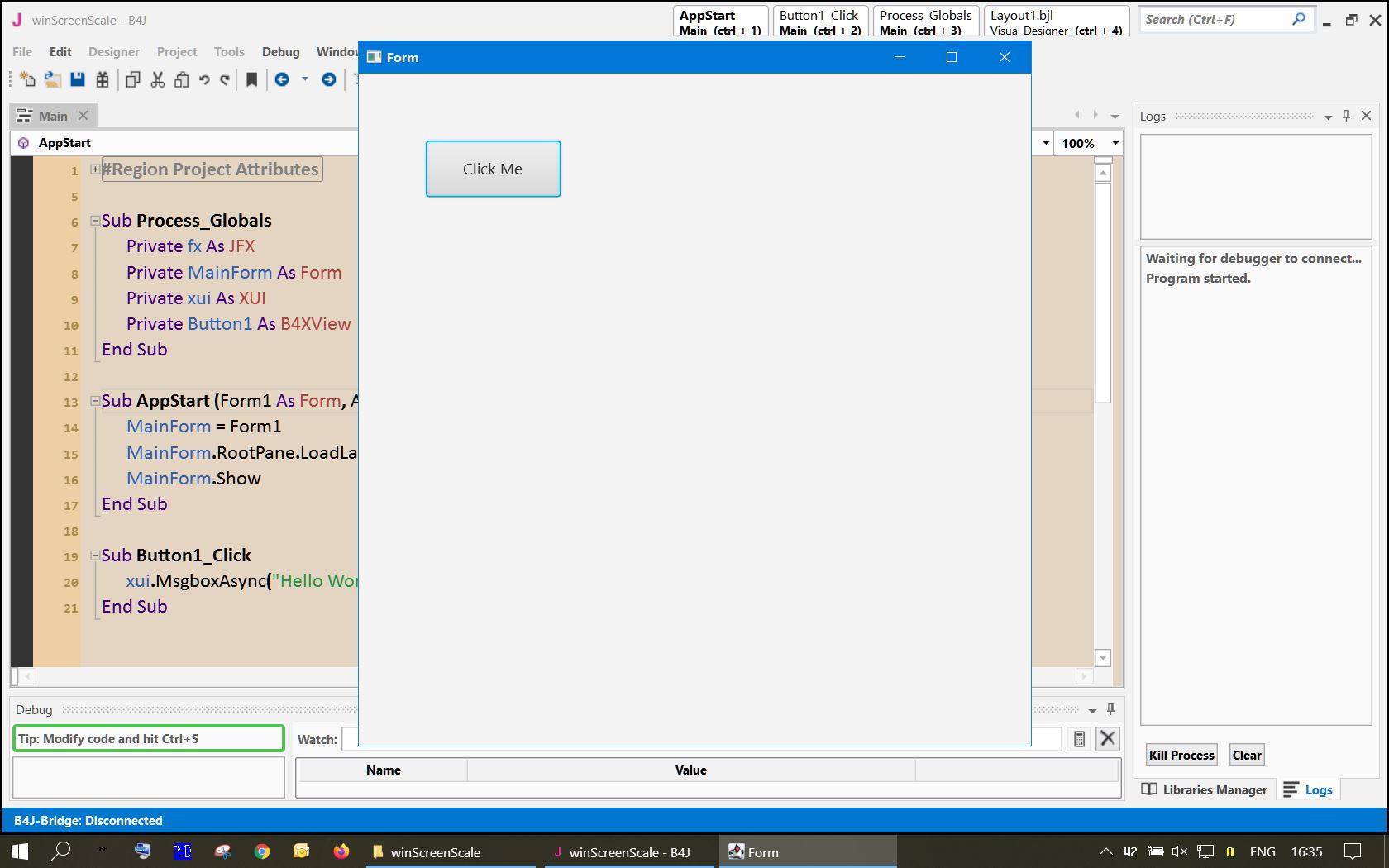Navigate backward with the blue left arrow
The width and height of the screenshot is (1389, 868).
coord(282,79)
